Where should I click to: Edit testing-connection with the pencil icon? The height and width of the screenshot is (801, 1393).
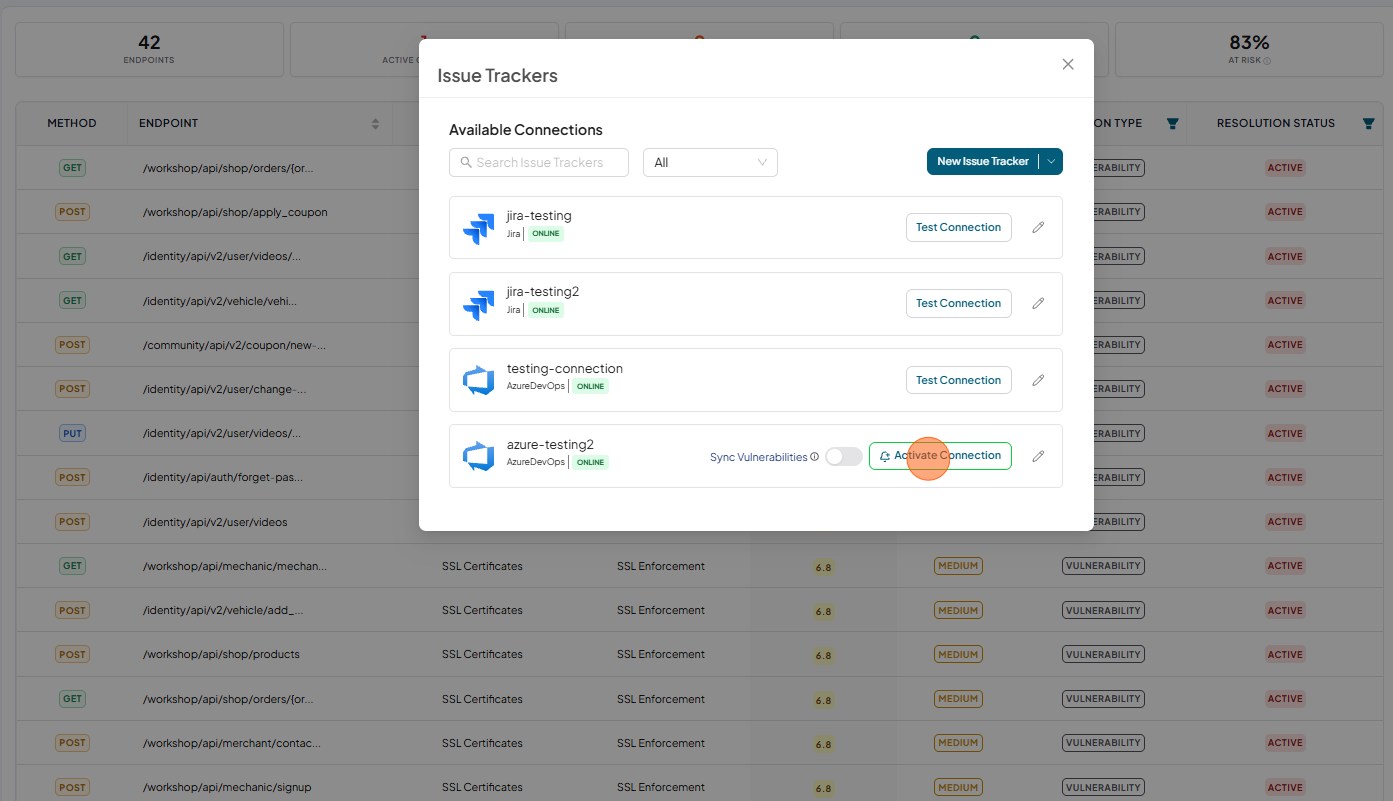[1038, 380]
